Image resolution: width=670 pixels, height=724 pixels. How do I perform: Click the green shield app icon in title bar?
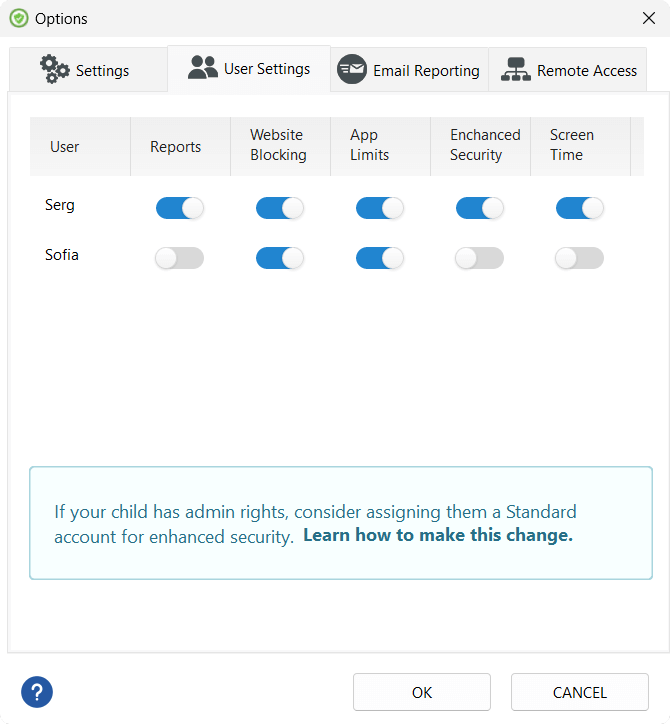18,18
